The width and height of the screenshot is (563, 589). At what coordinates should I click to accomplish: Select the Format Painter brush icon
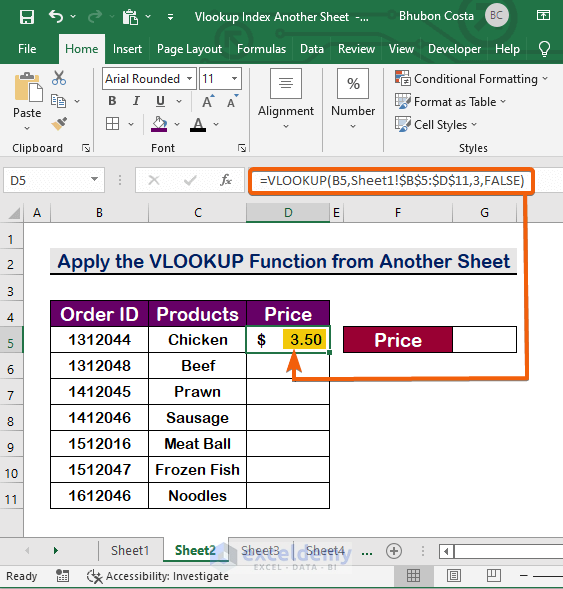point(59,124)
